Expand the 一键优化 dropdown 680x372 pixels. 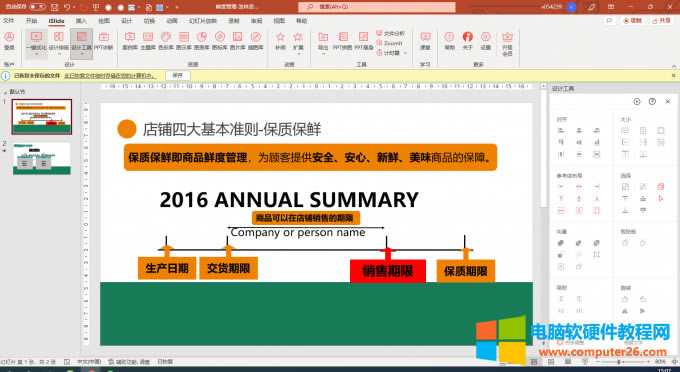tap(36, 53)
